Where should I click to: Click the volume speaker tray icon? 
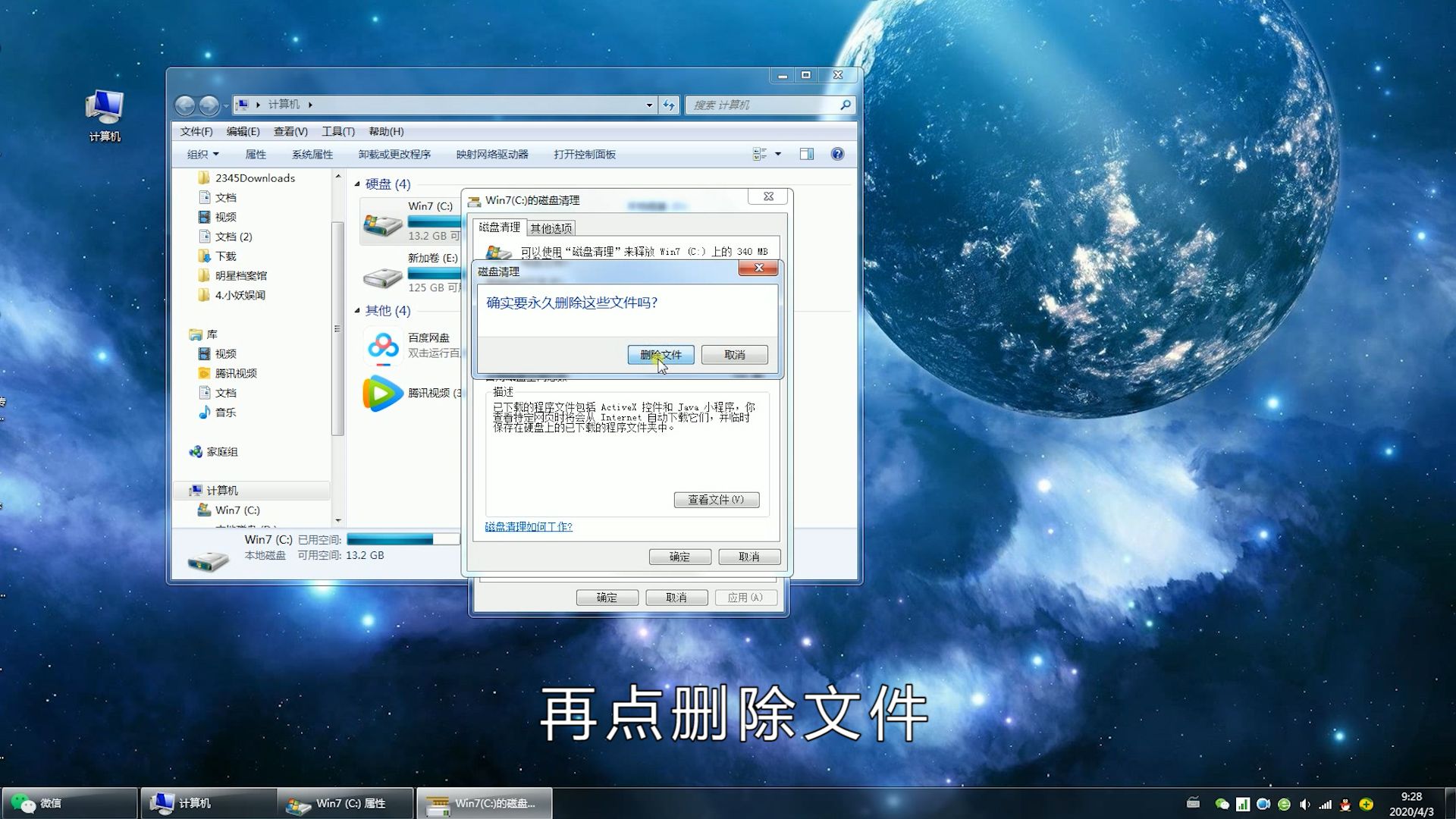point(1304,805)
